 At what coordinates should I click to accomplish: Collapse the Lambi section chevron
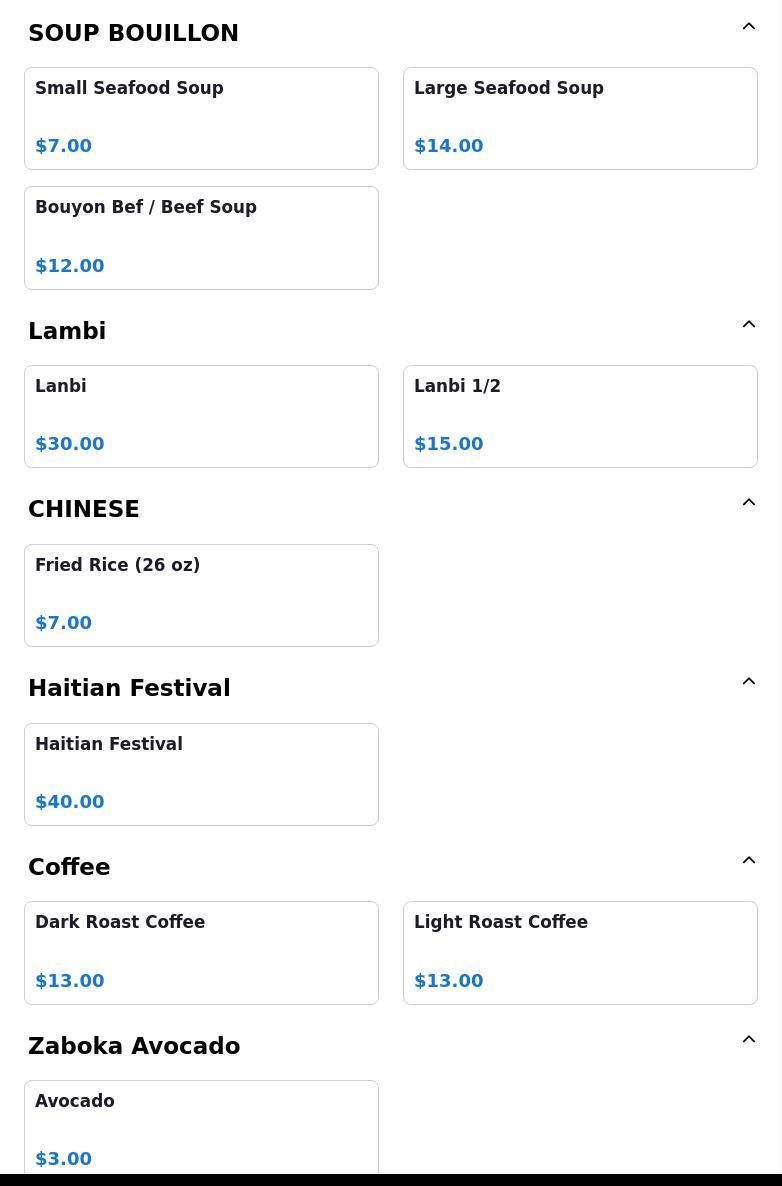[x=748, y=325]
